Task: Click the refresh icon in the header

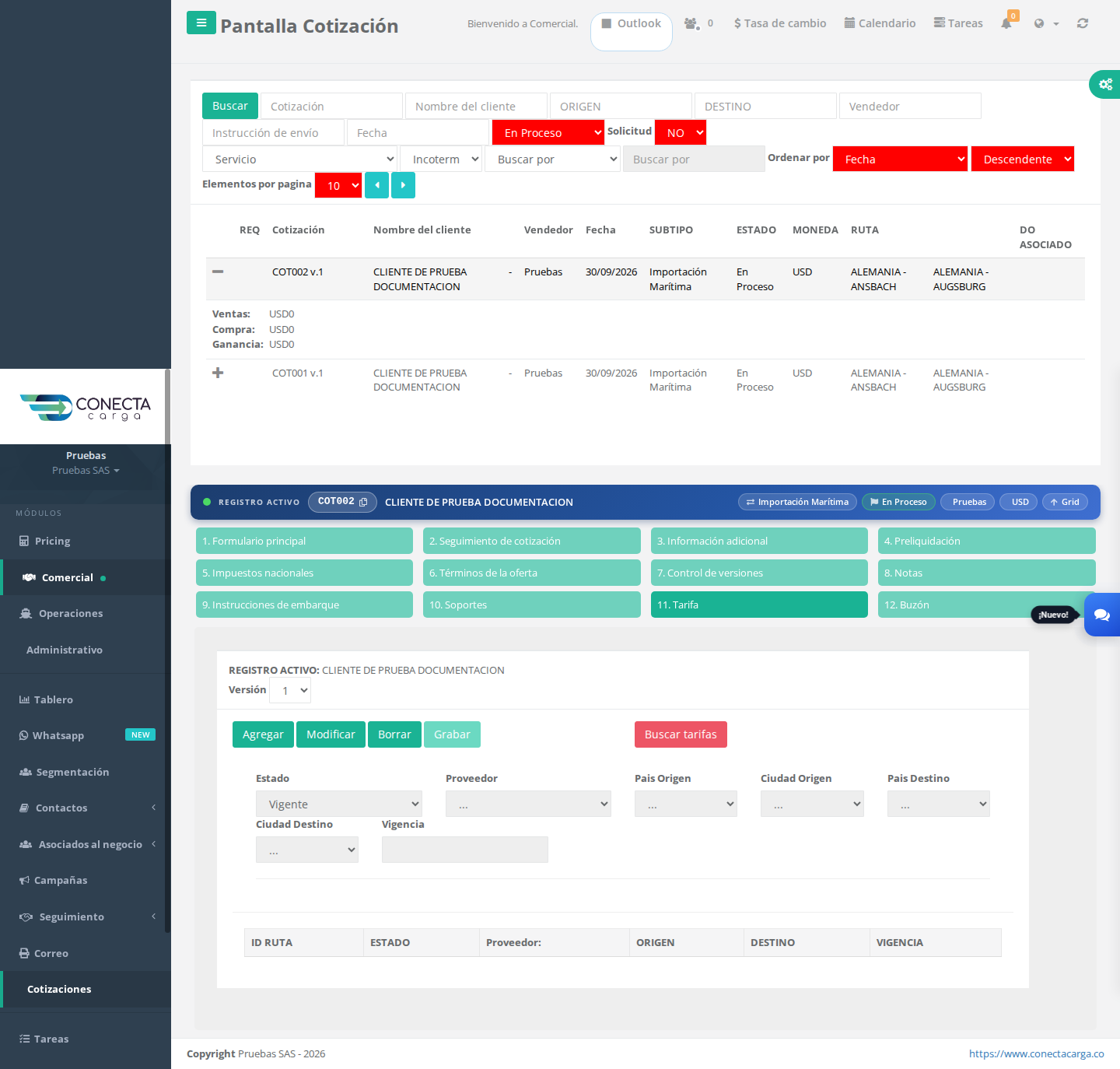Action: (1083, 23)
